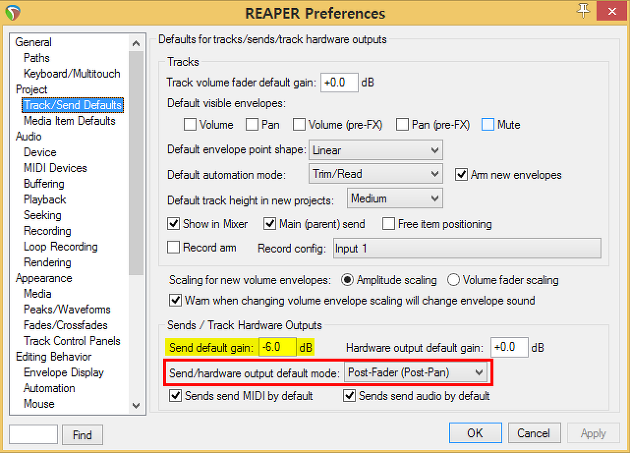Select Track/Send Defaults page
Image resolution: width=630 pixels, height=453 pixels.
(x=73, y=105)
